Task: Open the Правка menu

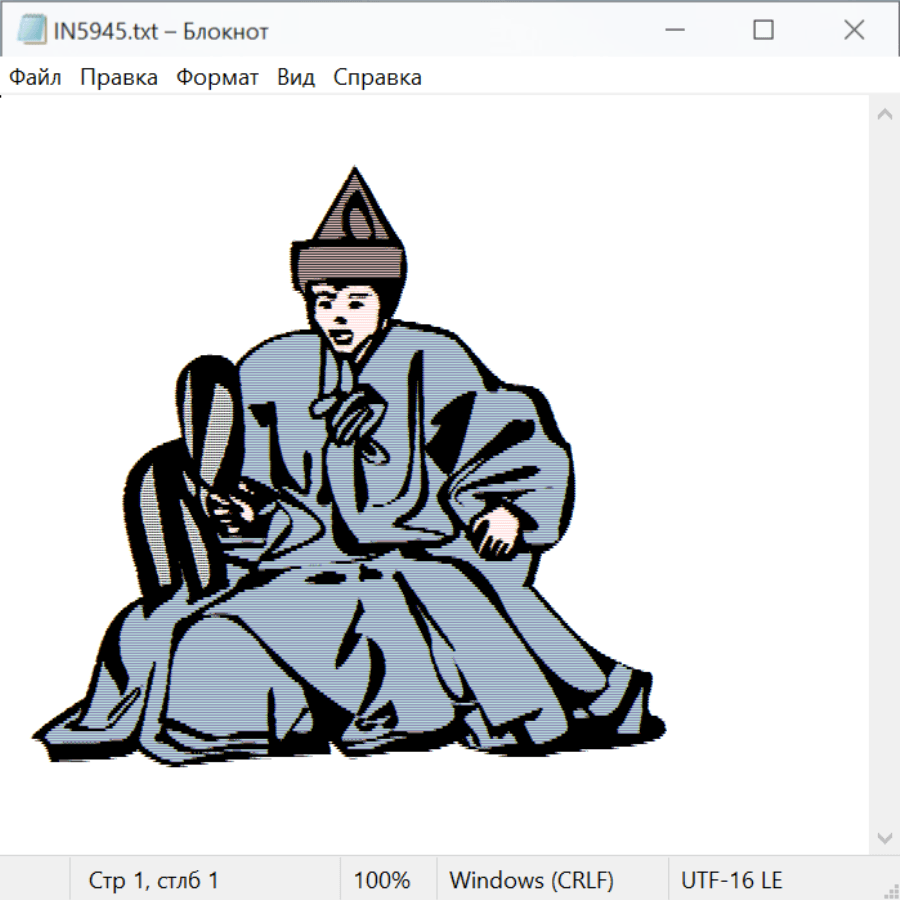Action: (x=119, y=78)
